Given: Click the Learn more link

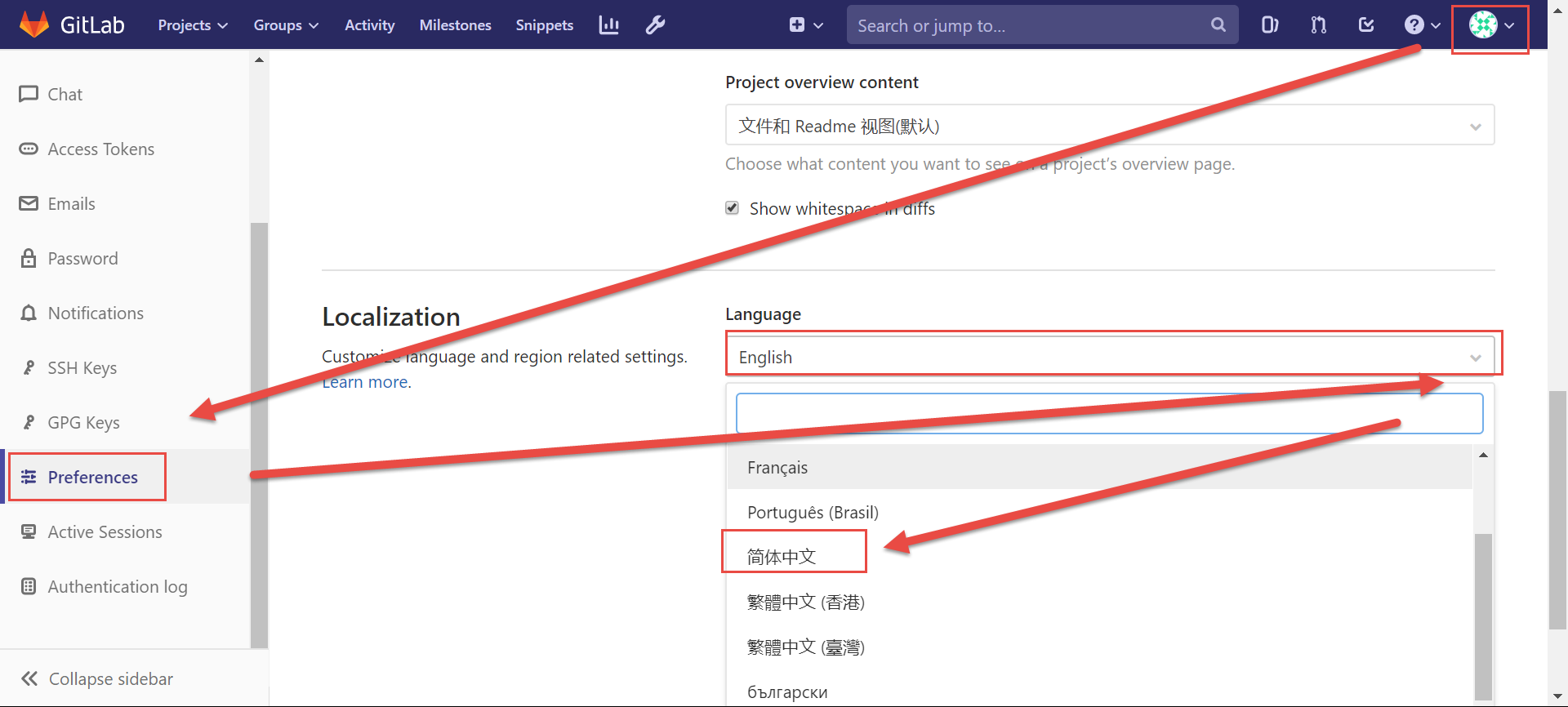Looking at the screenshot, I should (x=366, y=382).
